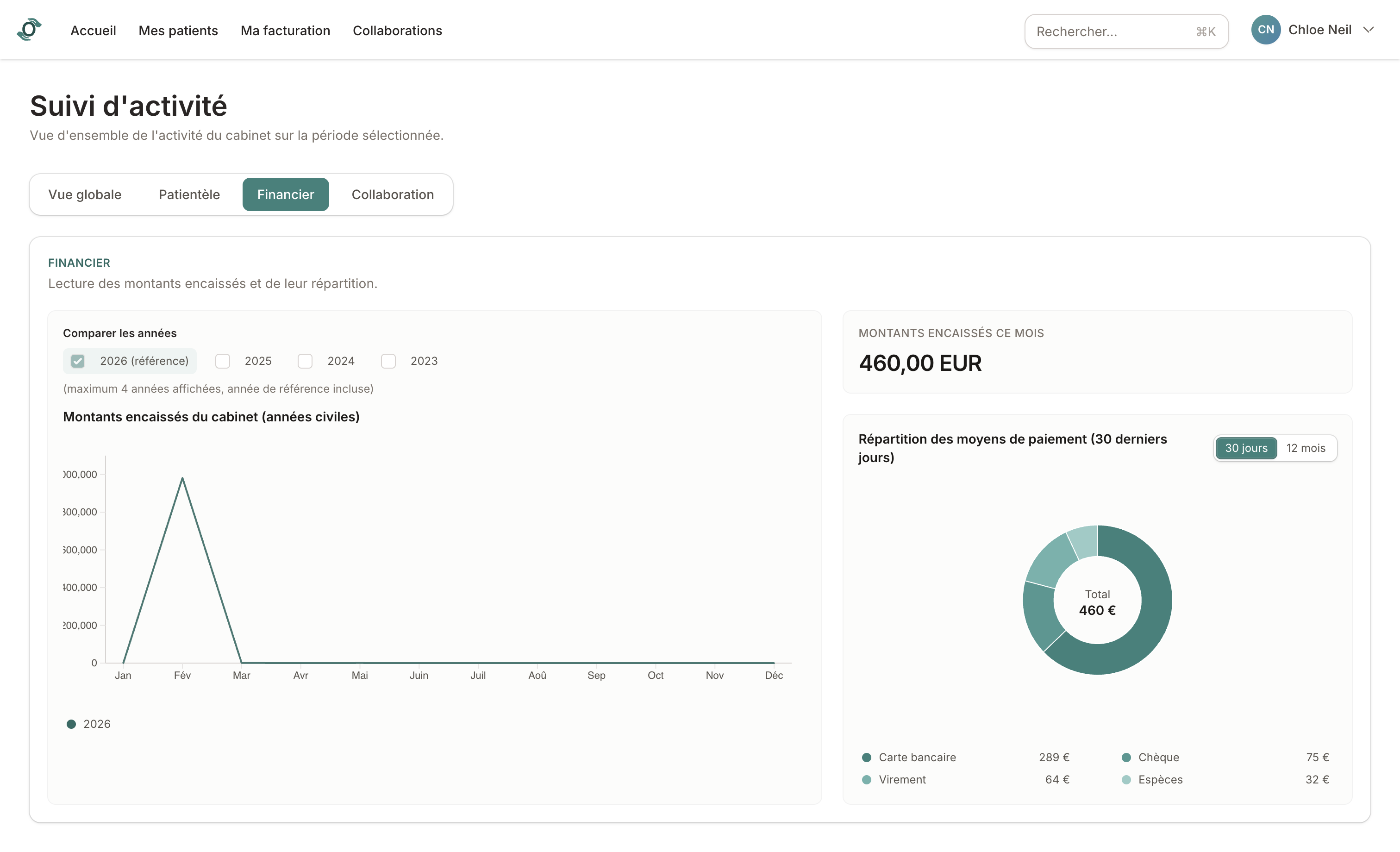Switch to the Collaboration tab

coord(393,194)
